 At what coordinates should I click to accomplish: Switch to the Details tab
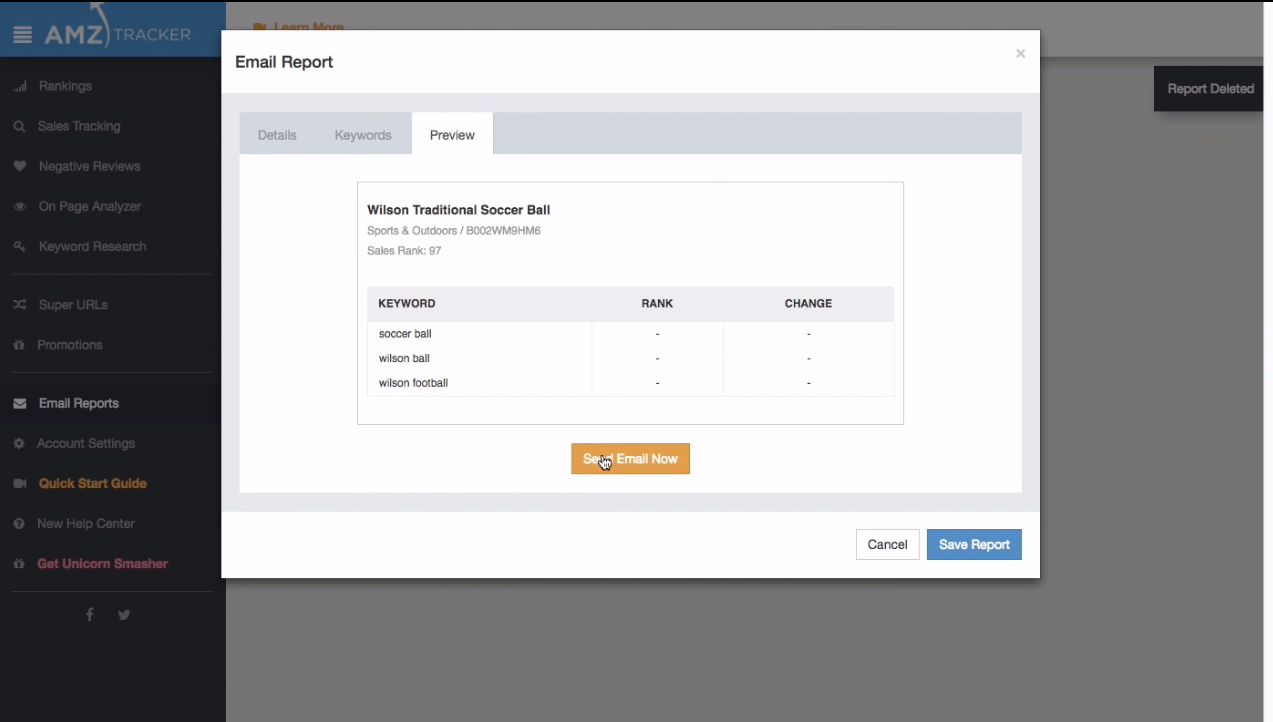click(277, 135)
